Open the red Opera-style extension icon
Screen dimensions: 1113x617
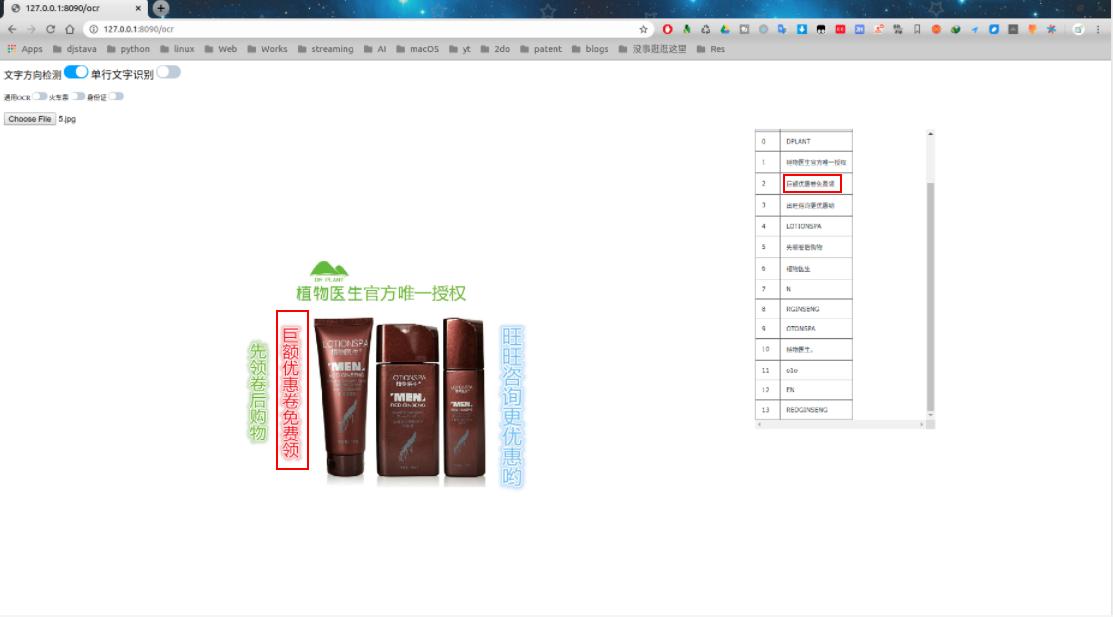[667, 29]
